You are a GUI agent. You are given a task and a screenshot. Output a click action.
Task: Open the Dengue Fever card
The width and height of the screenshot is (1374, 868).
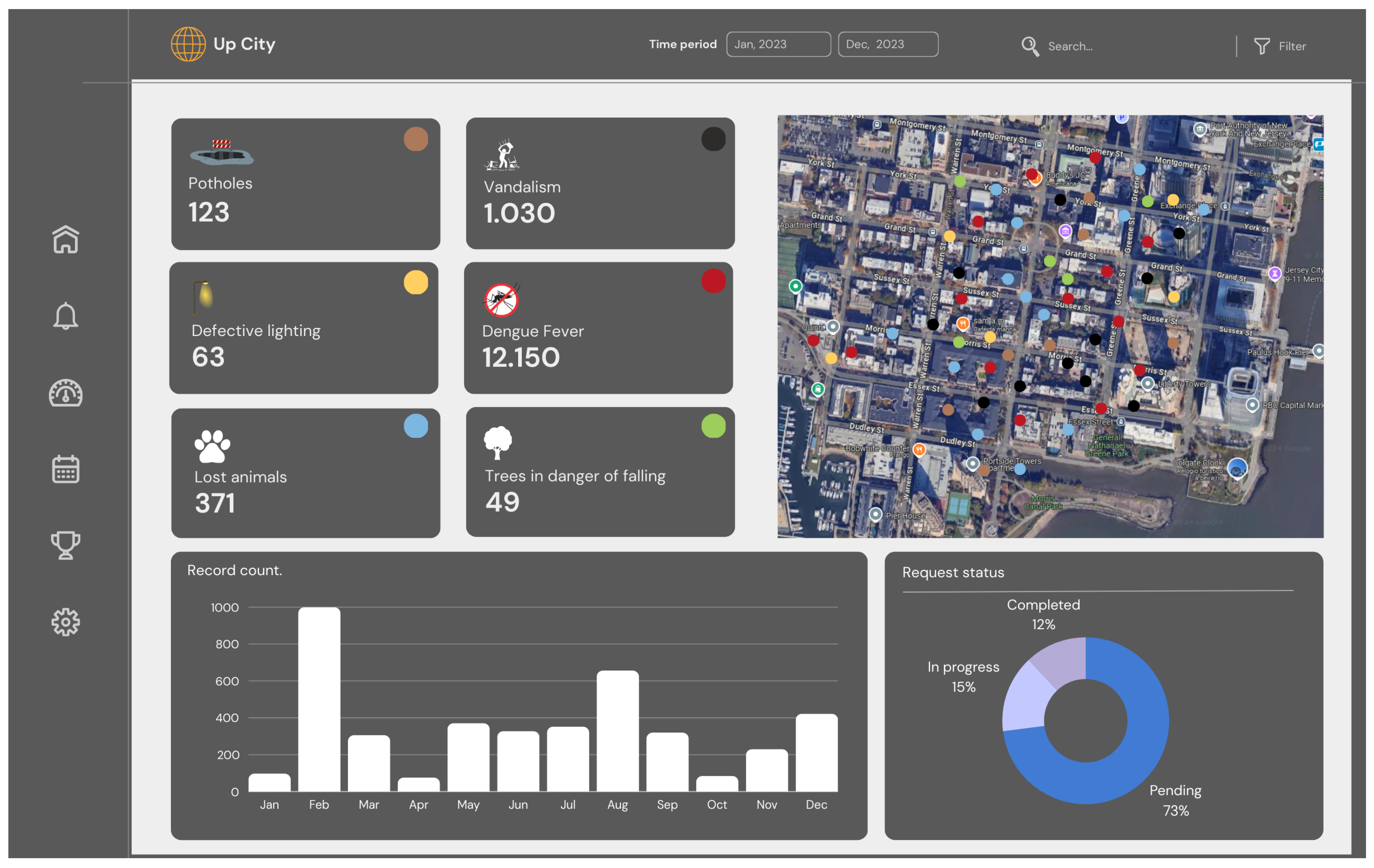click(598, 328)
